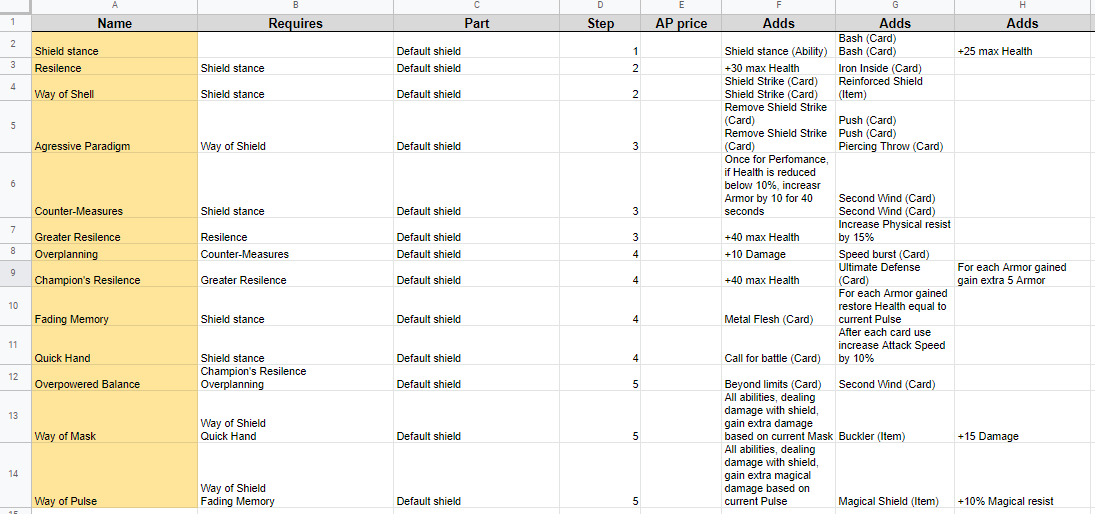This screenshot has width=1095, height=514.
Task: Click the 'Requires' header cell
Action: pos(295,23)
